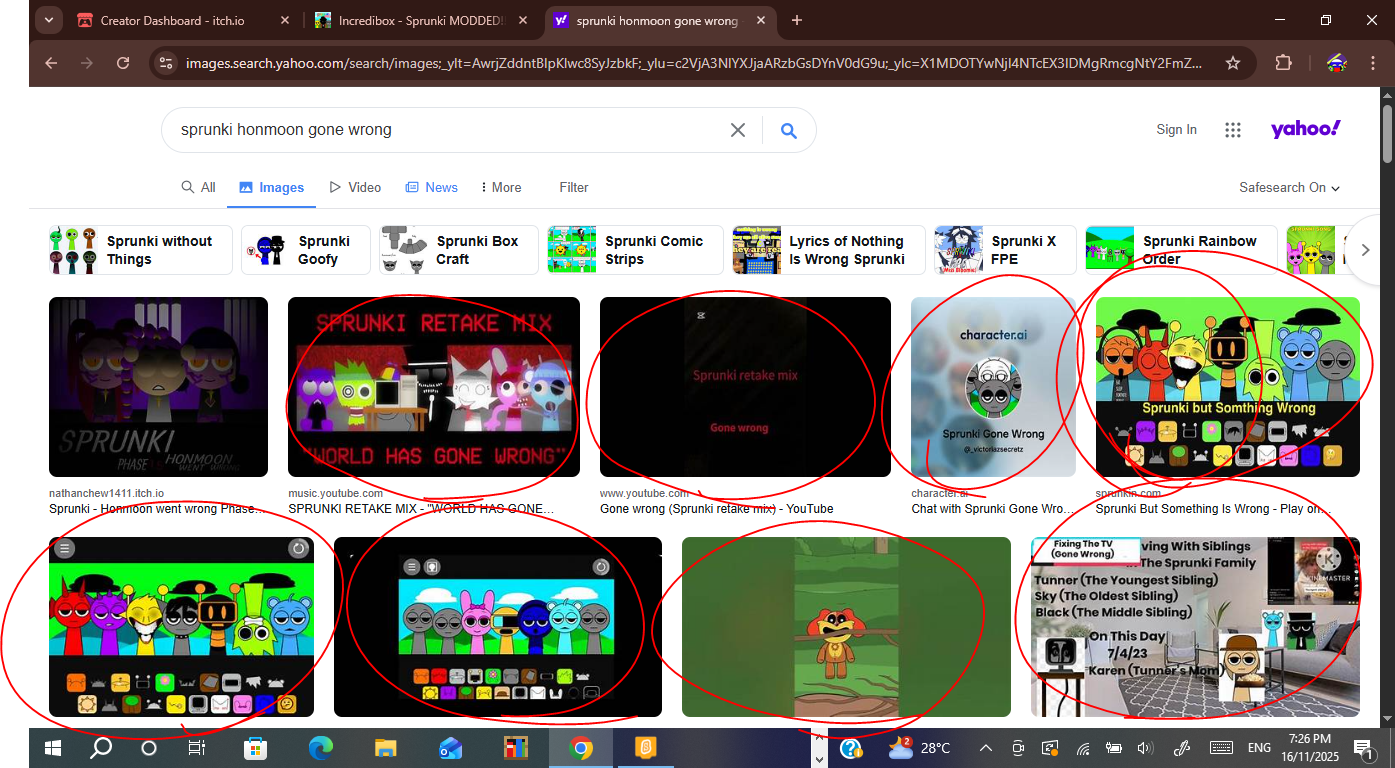Viewport: 1395px width, 768px height.
Task: Open File Explorer from the taskbar
Action: [x=386, y=748]
